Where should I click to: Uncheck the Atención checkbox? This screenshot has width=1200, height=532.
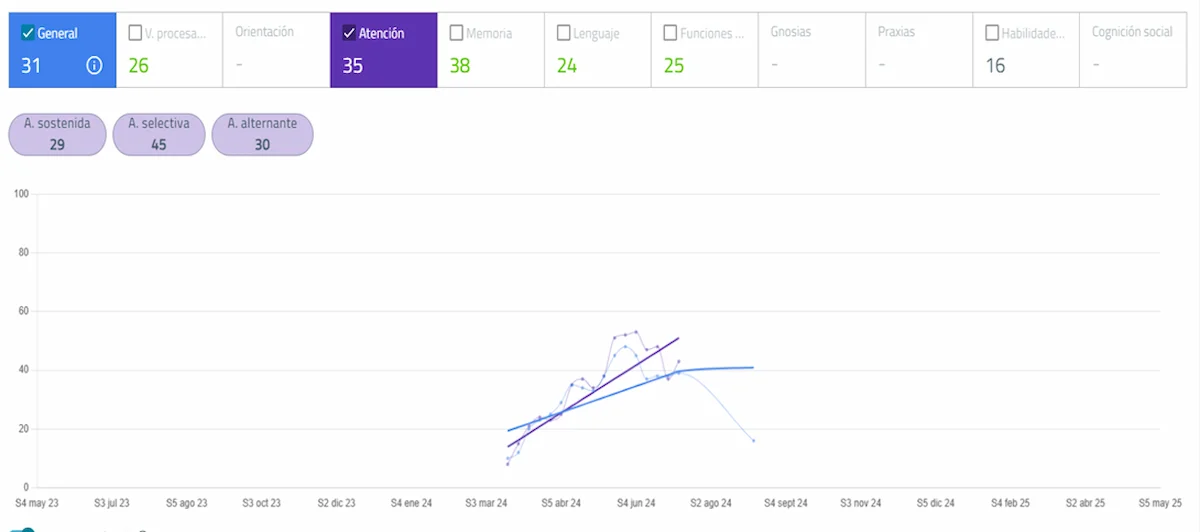349,33
